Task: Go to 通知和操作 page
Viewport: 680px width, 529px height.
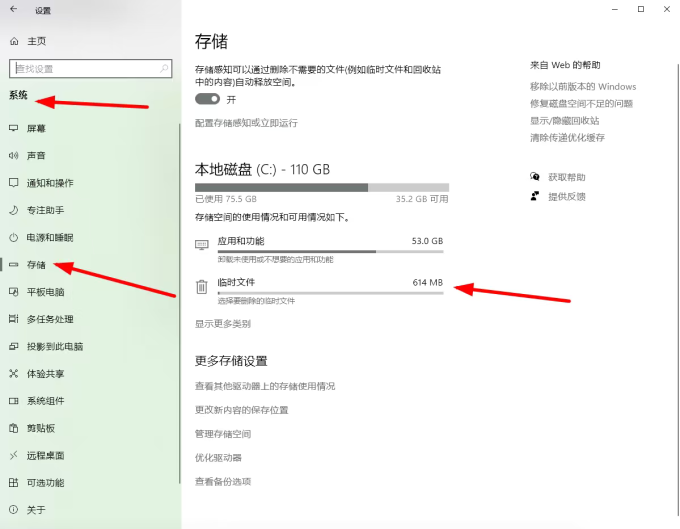Action: (50, 183)
